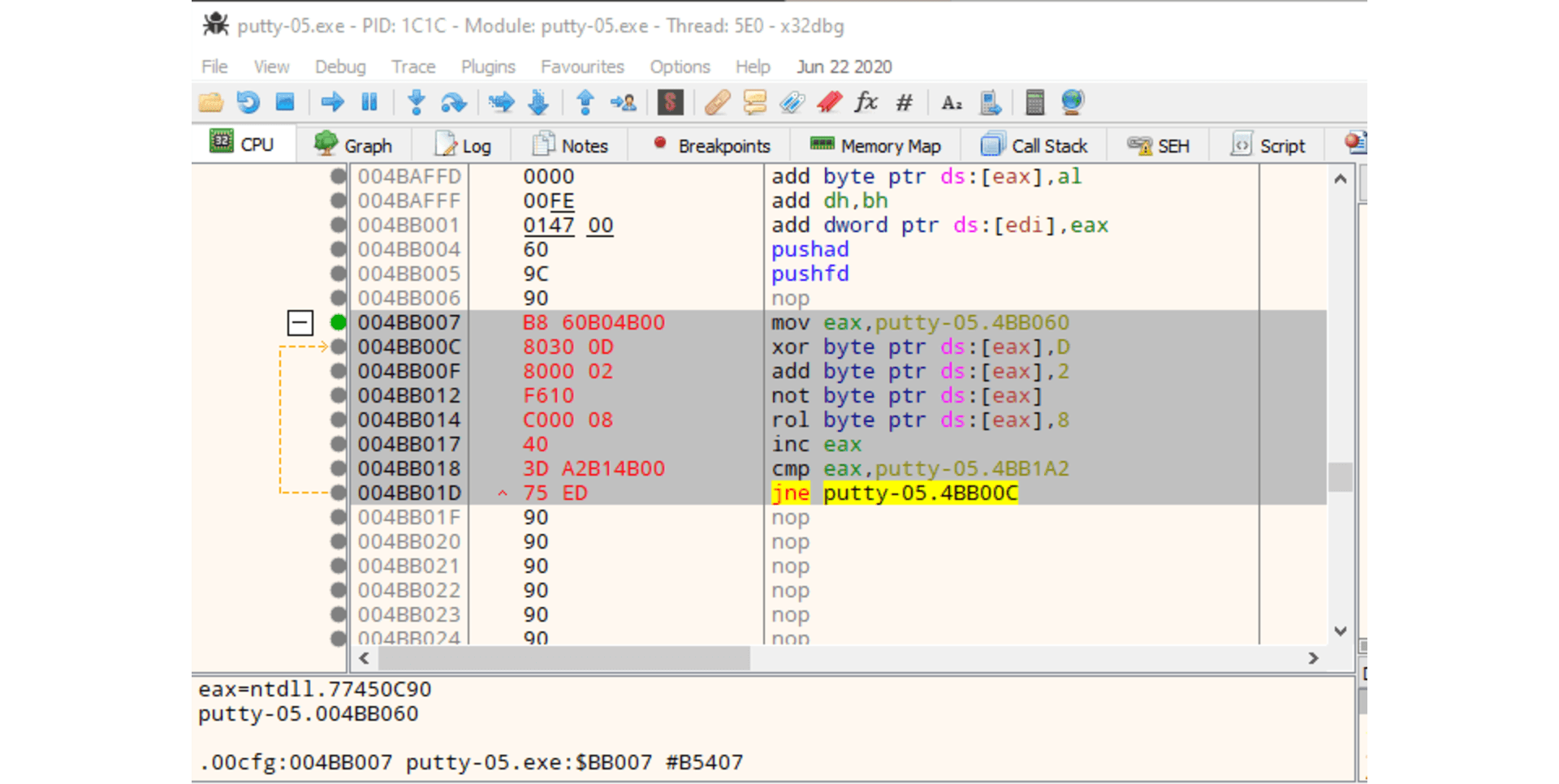Open the Scylla plugin icon
Screen dimensions: 1559x784
(x=670, y=102)
